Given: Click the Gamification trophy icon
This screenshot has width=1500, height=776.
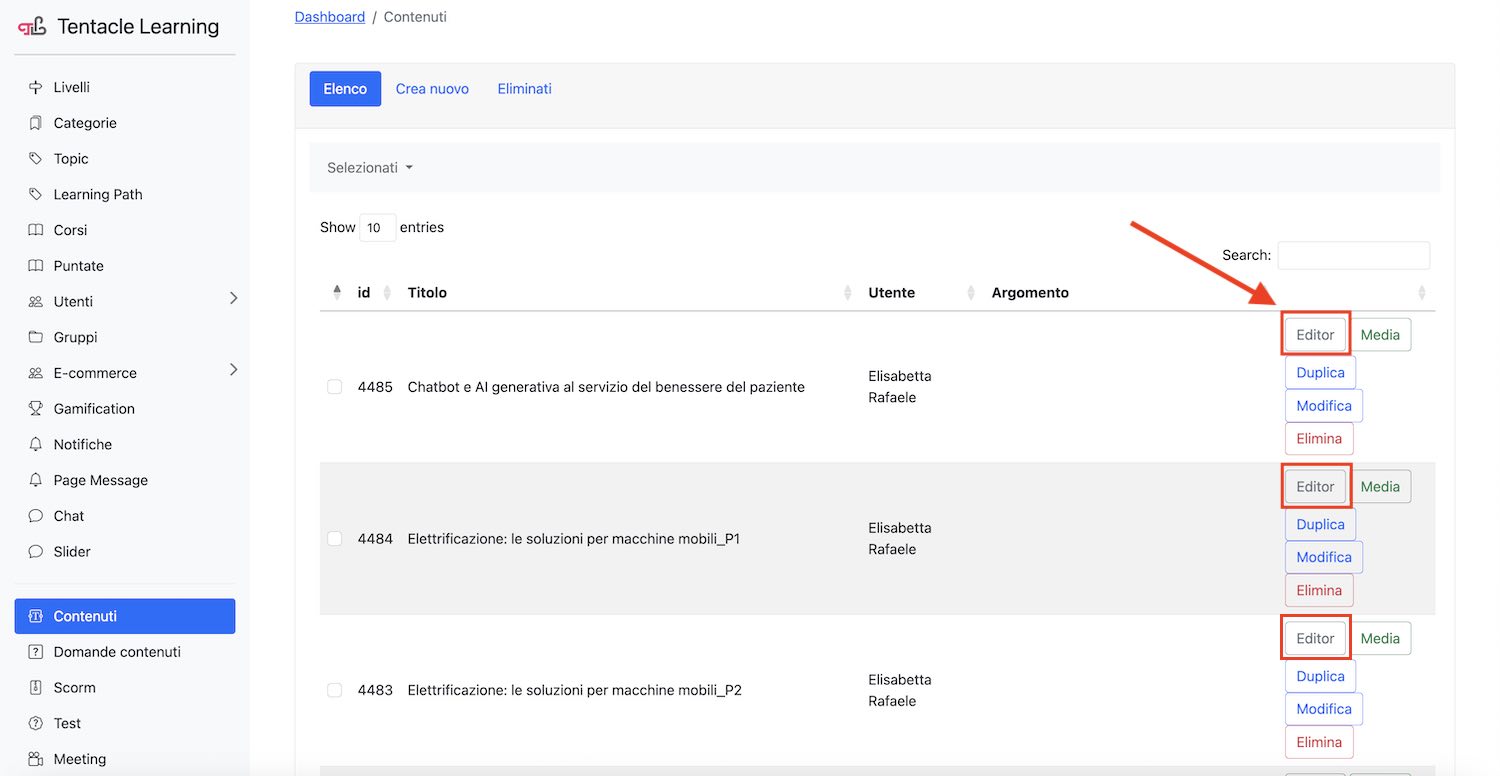Looking at the screenshot, I should click(36, 408).
